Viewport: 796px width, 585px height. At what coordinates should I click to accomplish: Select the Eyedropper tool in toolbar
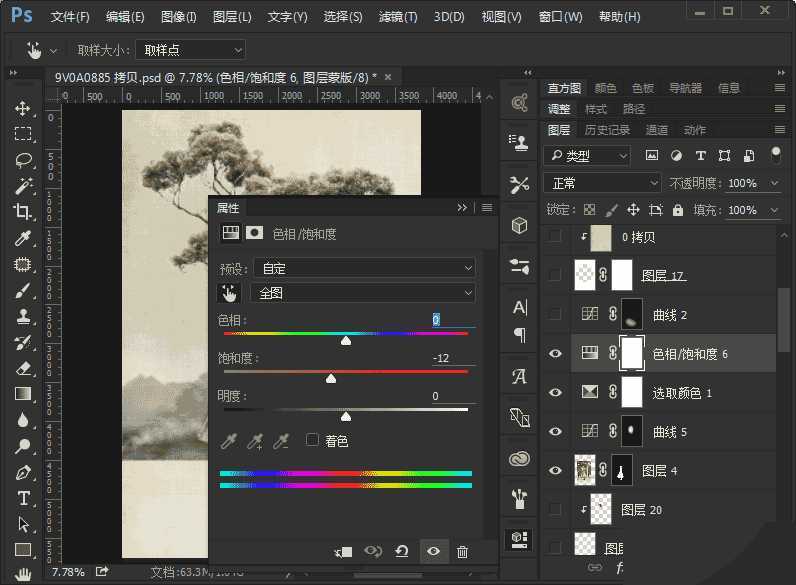pyautogui.click(x=22, y=238)
